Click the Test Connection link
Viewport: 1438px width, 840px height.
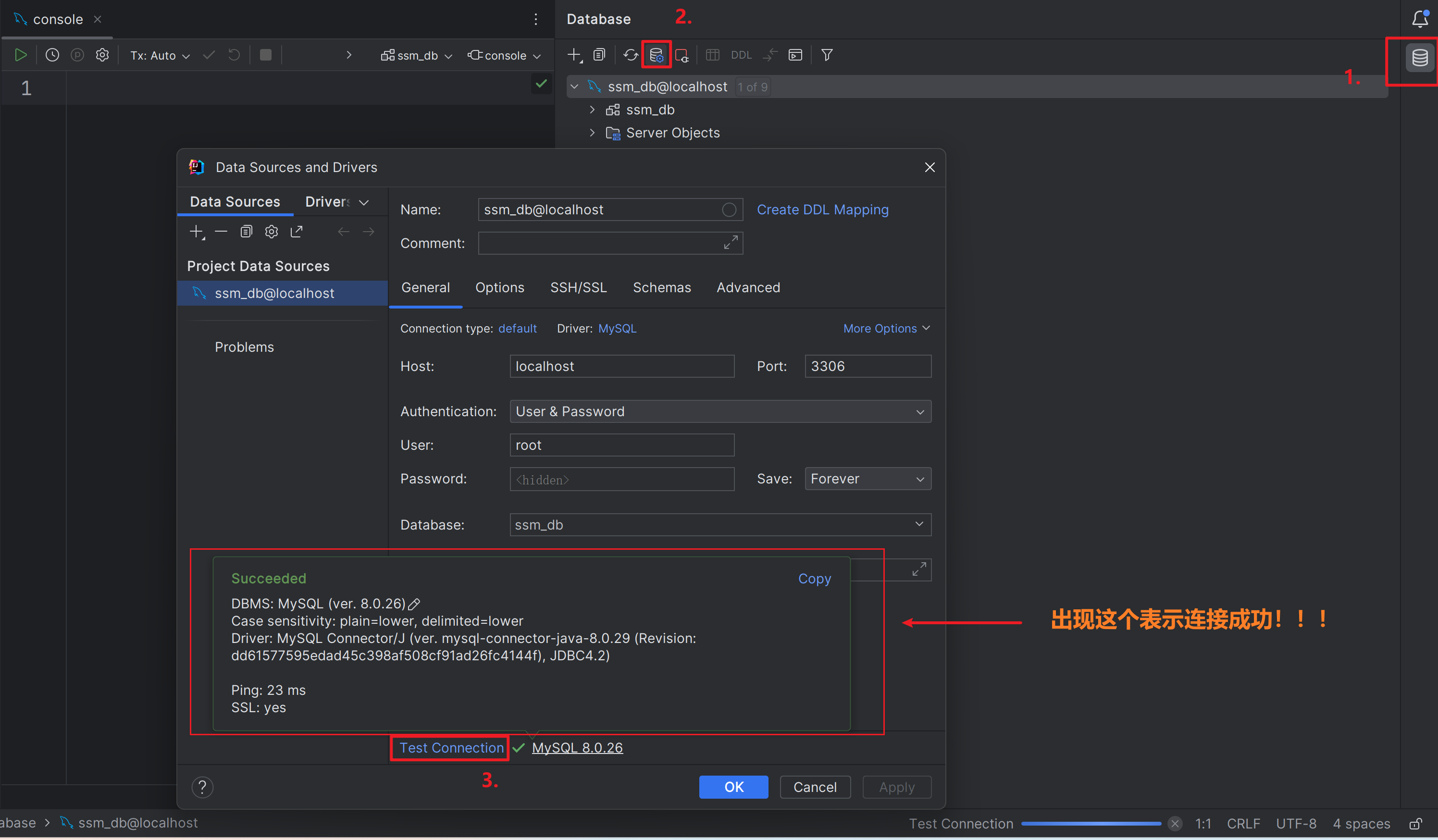[451, 748]
